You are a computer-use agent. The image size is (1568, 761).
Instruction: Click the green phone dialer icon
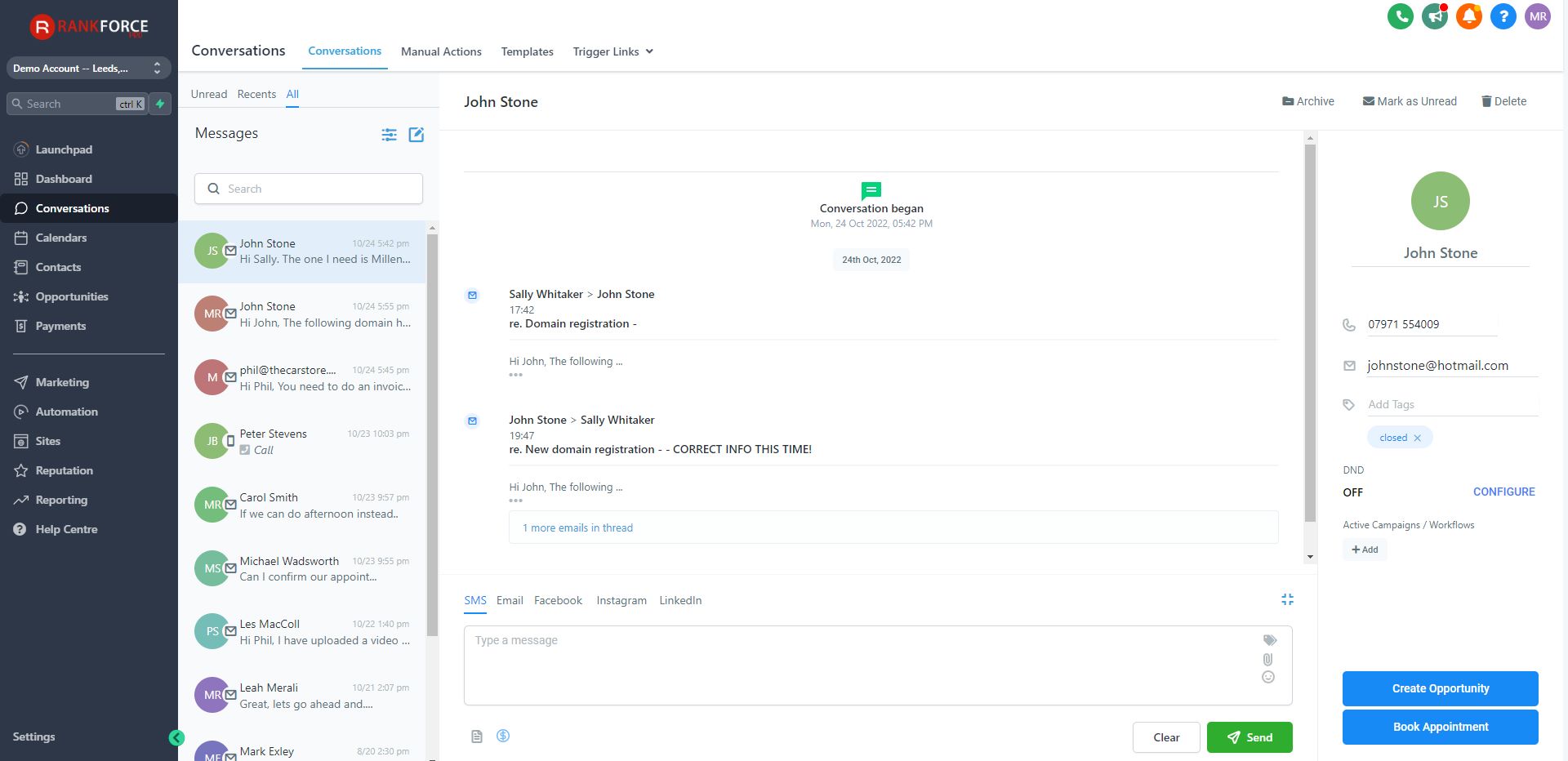click(1400, 16)
